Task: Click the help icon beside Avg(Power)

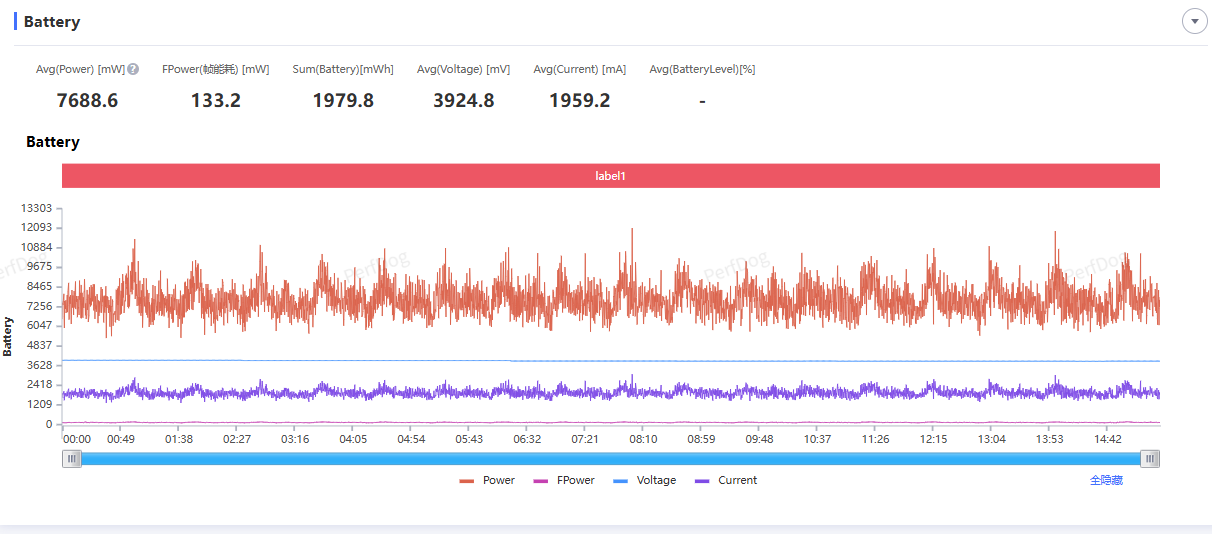Action: point(133,70)
